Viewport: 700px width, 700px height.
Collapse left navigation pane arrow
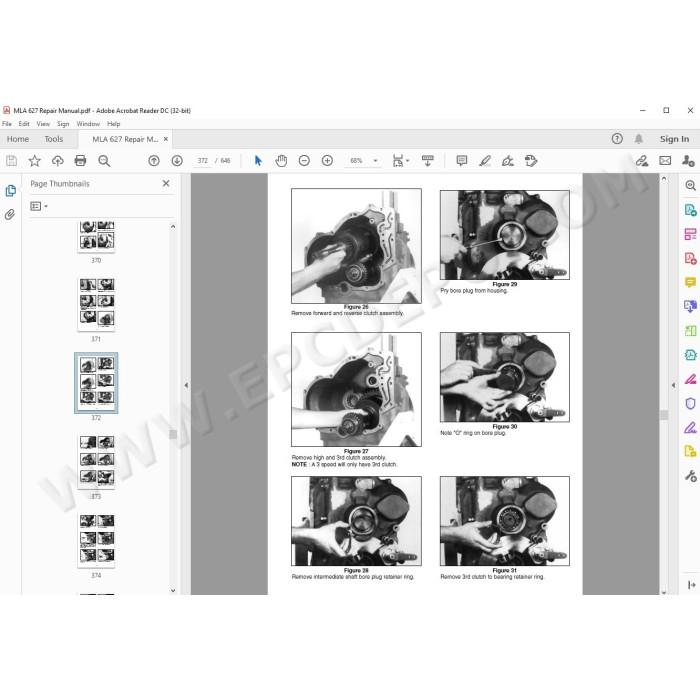pyautogui.click(x=186, y=385)
